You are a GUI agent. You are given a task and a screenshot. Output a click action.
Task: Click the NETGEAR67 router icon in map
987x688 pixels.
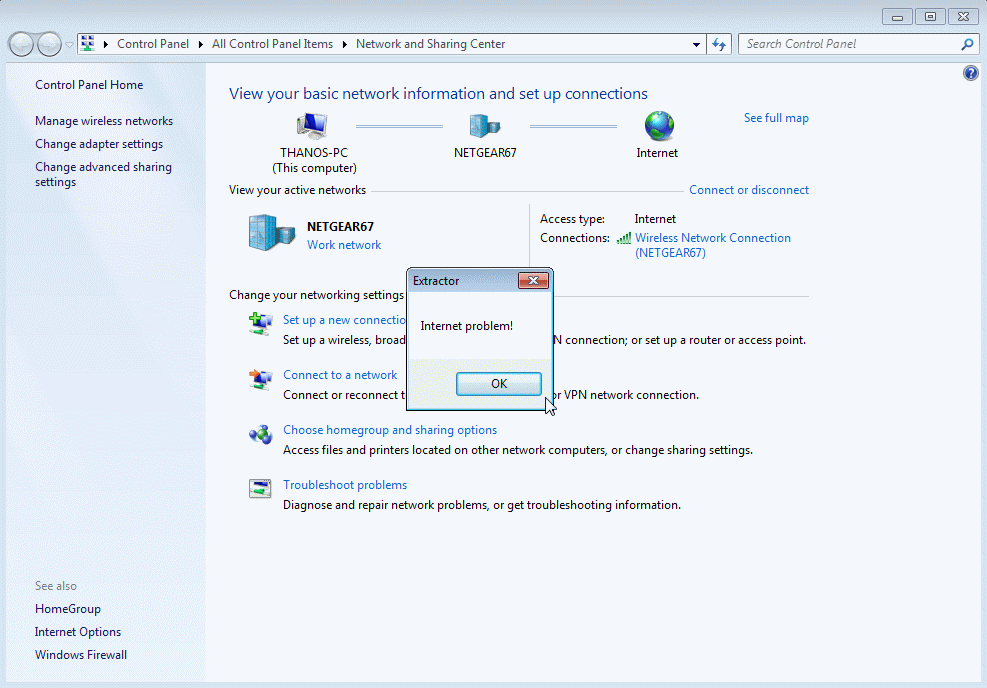pos(485,126)
